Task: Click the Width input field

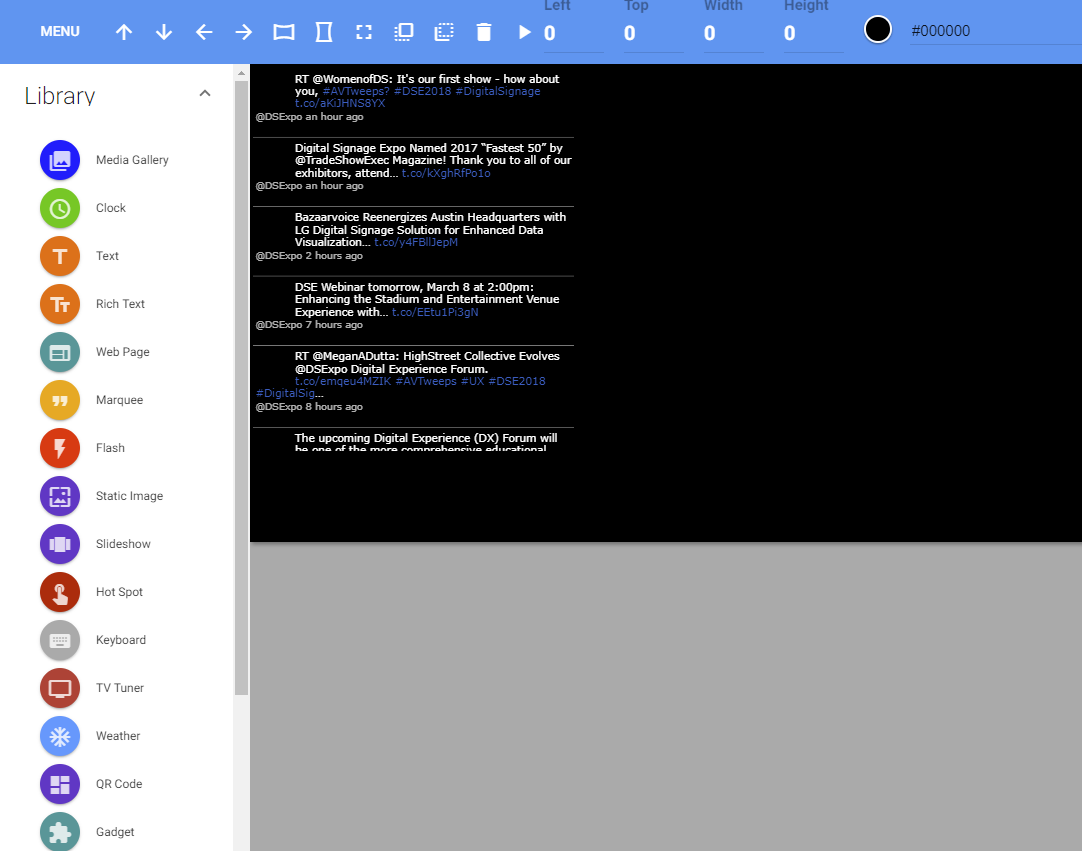Action: click(733, 33)
